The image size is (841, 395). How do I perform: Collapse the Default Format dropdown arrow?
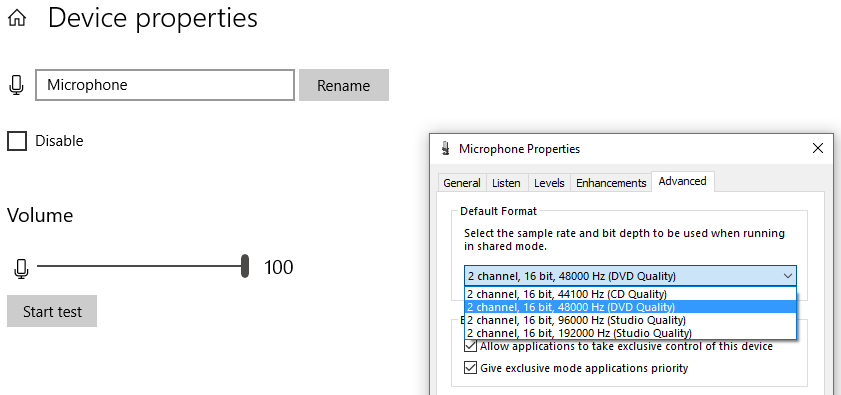(x=787, y=276)
